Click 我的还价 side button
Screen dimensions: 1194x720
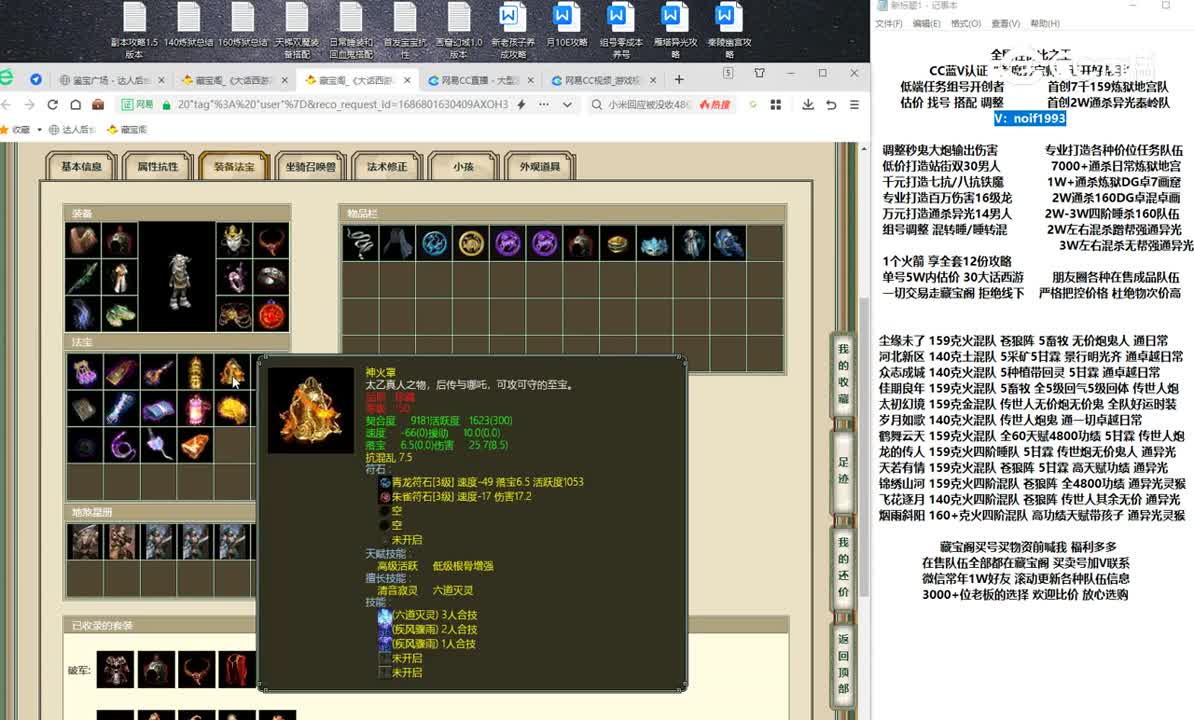click(x=843, y=568)
